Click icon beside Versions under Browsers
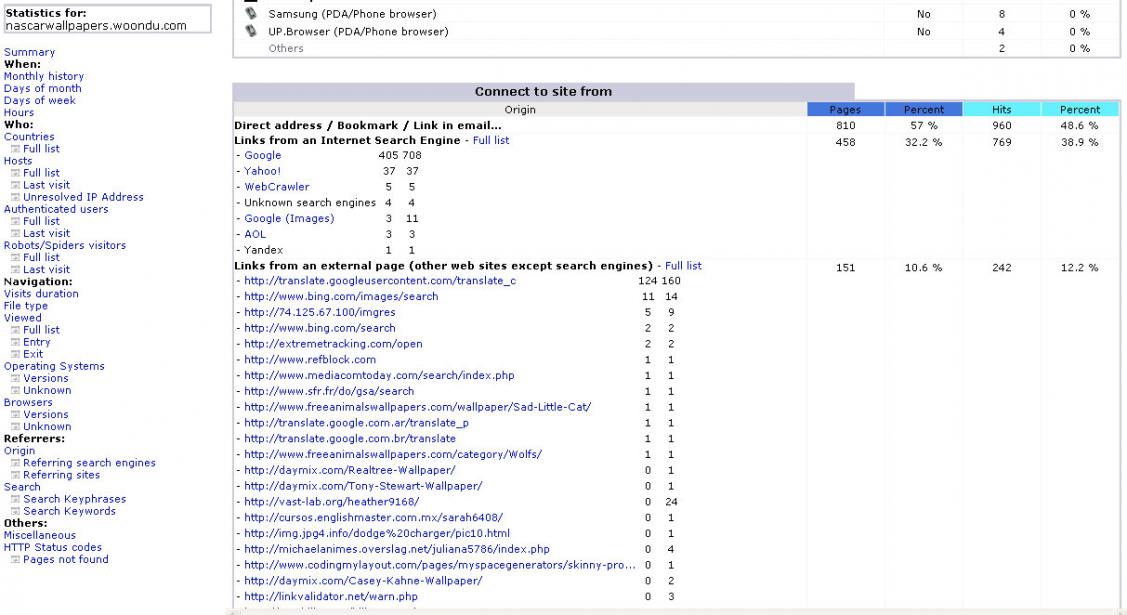This screenshot has width=1127, height=615. tap(15, 415)
